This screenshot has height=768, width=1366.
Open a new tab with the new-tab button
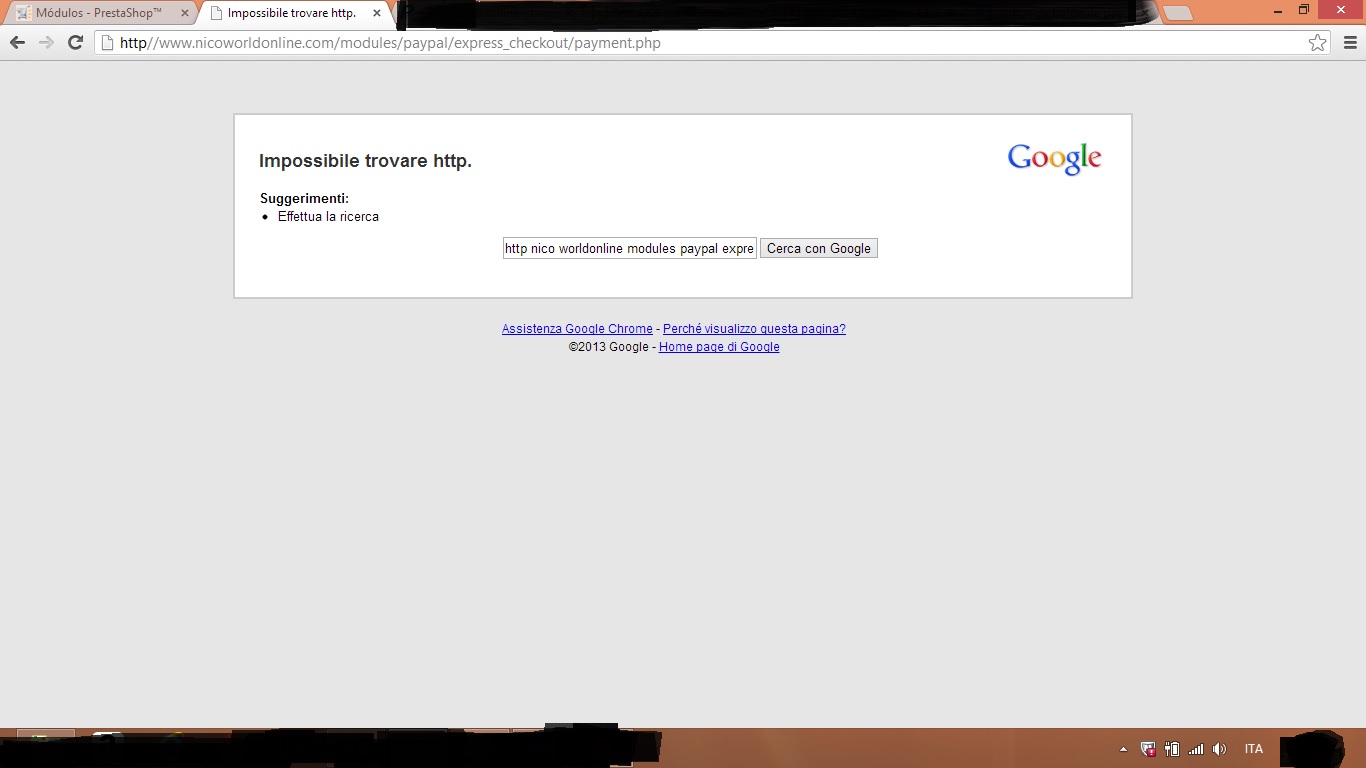point(1178,13)
